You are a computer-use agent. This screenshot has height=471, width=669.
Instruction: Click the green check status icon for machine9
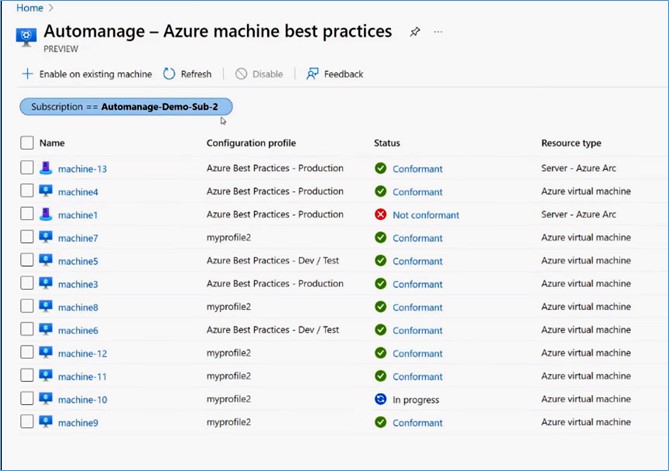381,422
